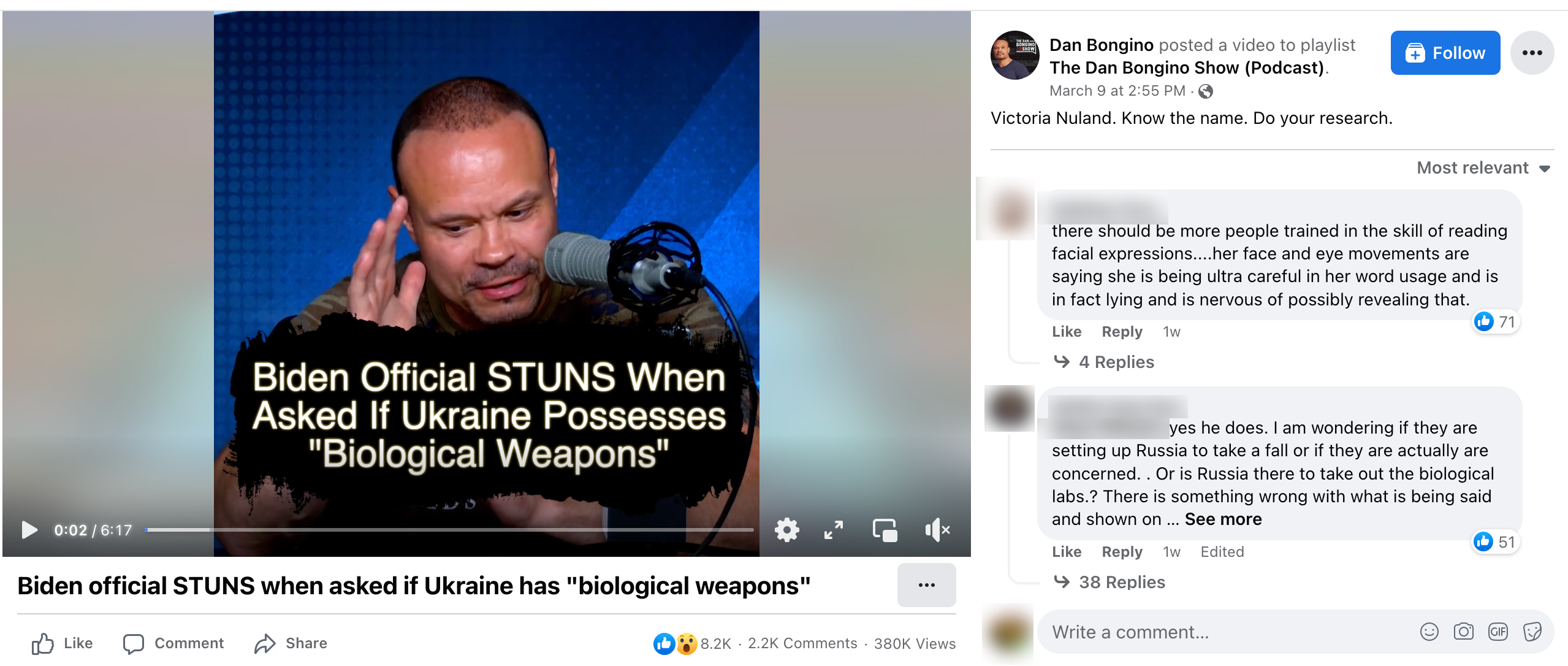Expand comment with See more
Screen dimensions: 1568x666
point(1223,519)
